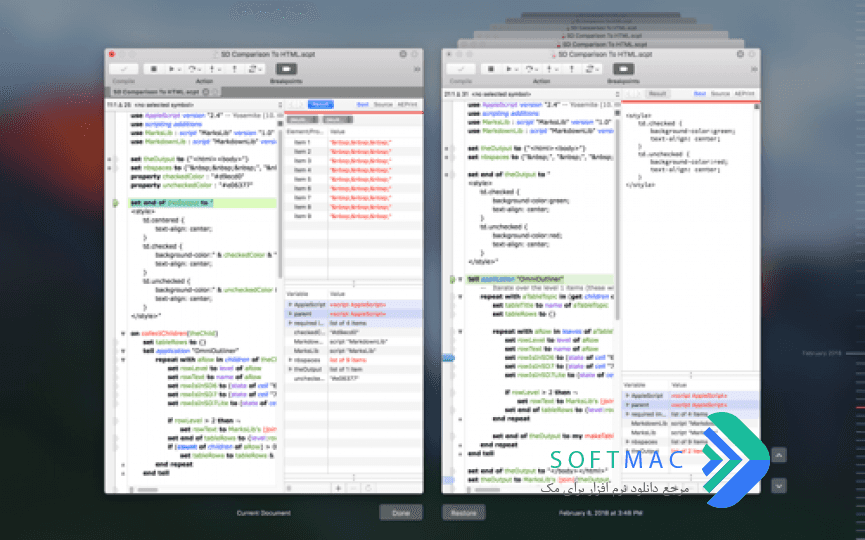Click Stop button in left window toolbar
This screenshot has height=540, width=865.
(154, 69)
